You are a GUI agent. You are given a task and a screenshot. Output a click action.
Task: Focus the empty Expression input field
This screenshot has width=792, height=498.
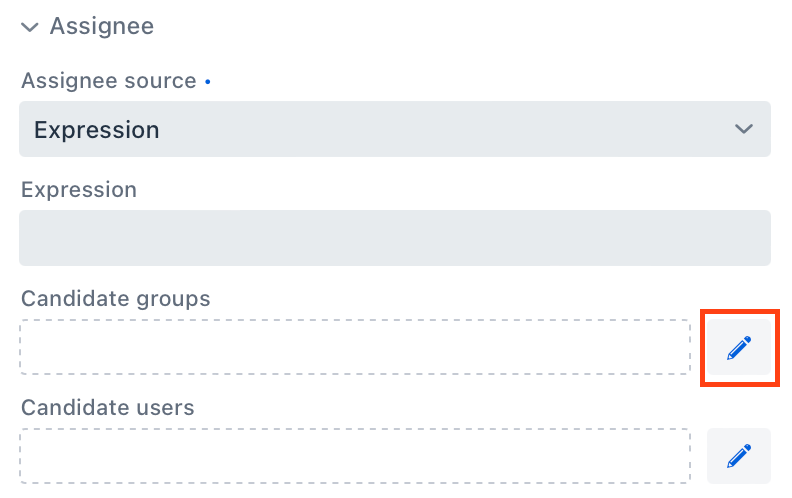pos(394,237)
